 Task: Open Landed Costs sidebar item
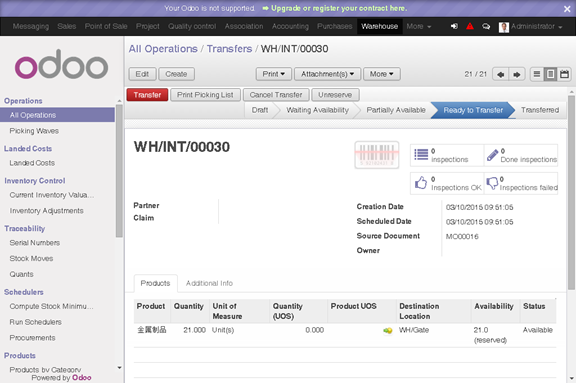point(32,163)
